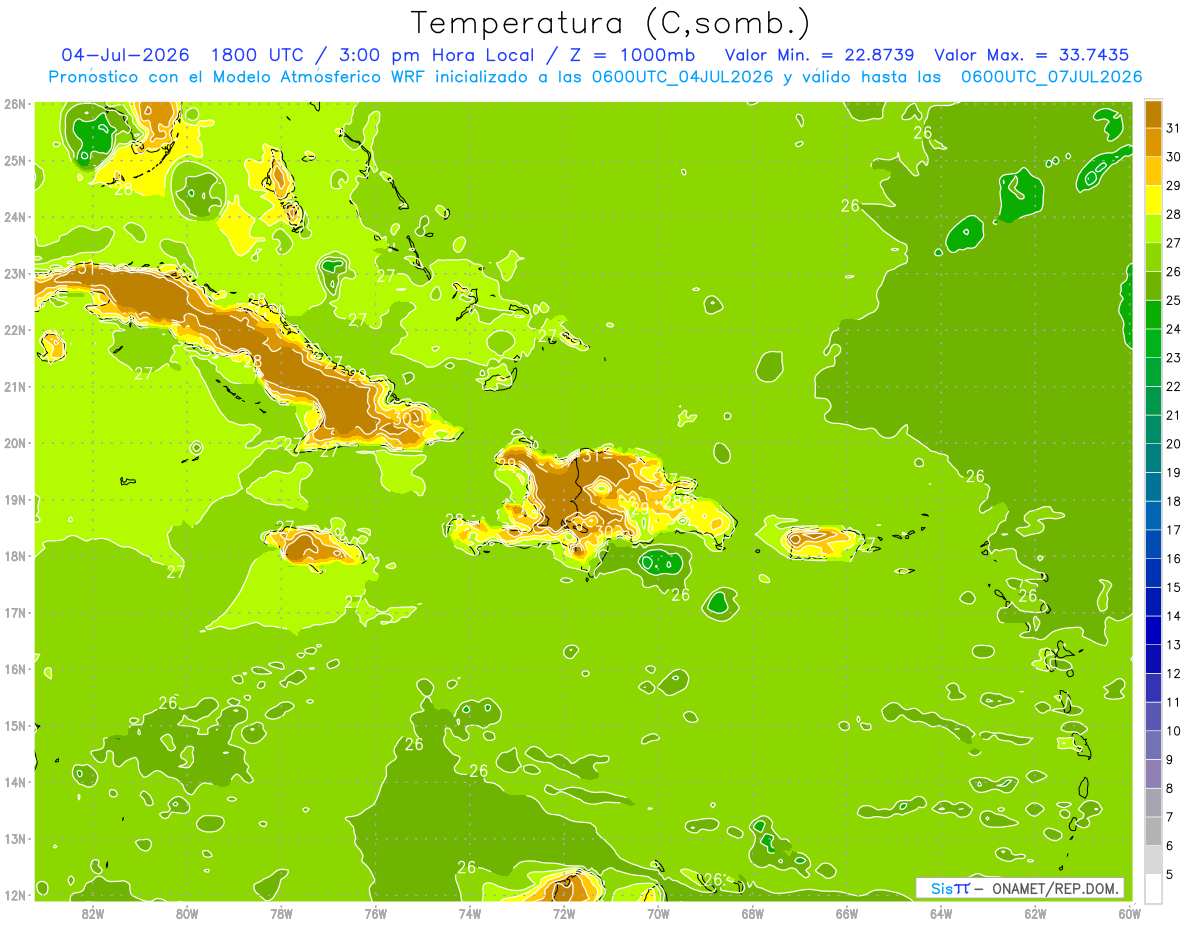Click the 31 value on the color scale
Screen dimensions: 1200x927
click(1174, 128)
